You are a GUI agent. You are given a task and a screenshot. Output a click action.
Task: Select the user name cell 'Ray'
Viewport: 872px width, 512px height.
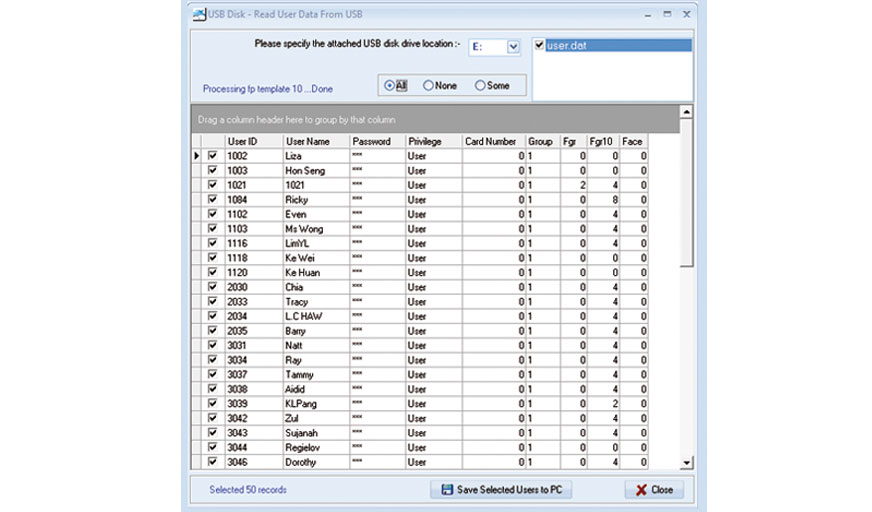[316, 360]
